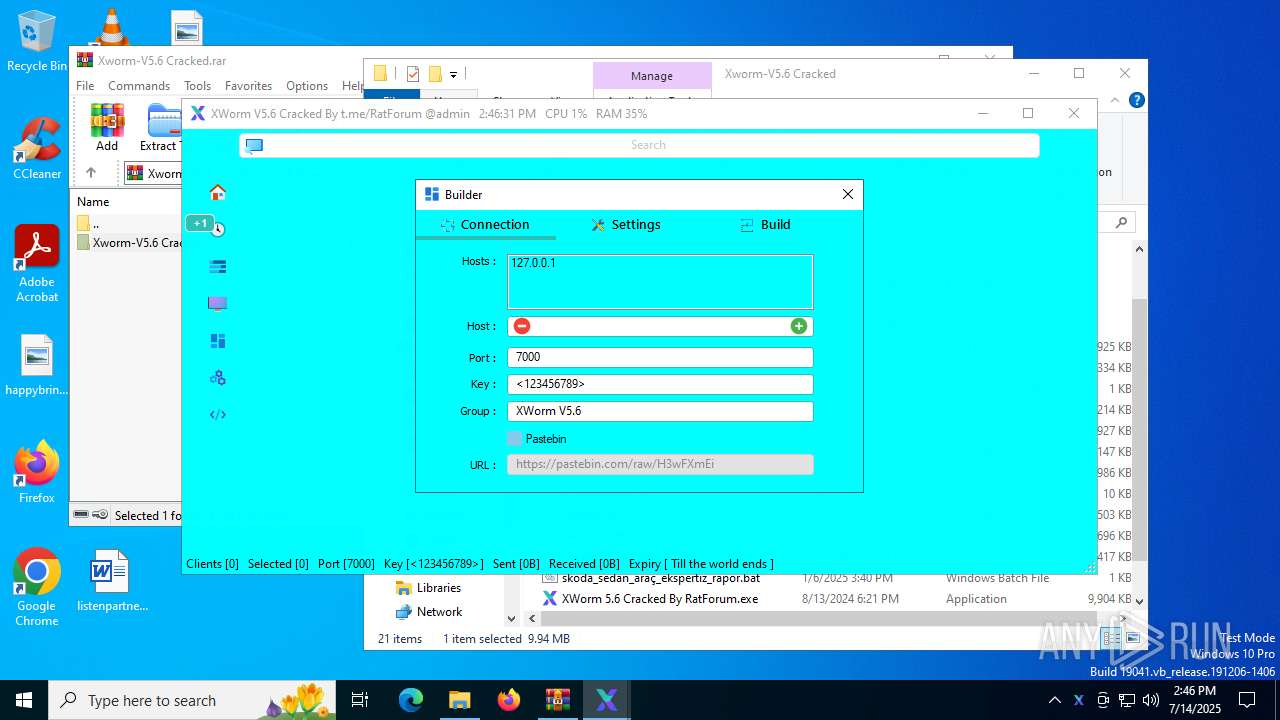Image resolution: width=1280 pixels, height=720 pixels.
Task: Select Xworm-V5.6 Cracked folder in WinRAR list
Action: pyautogui.click(x=129, y=242)
